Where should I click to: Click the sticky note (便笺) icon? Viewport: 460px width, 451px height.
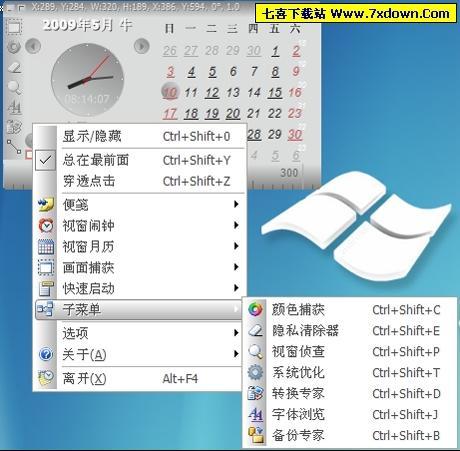click(46, 204)
